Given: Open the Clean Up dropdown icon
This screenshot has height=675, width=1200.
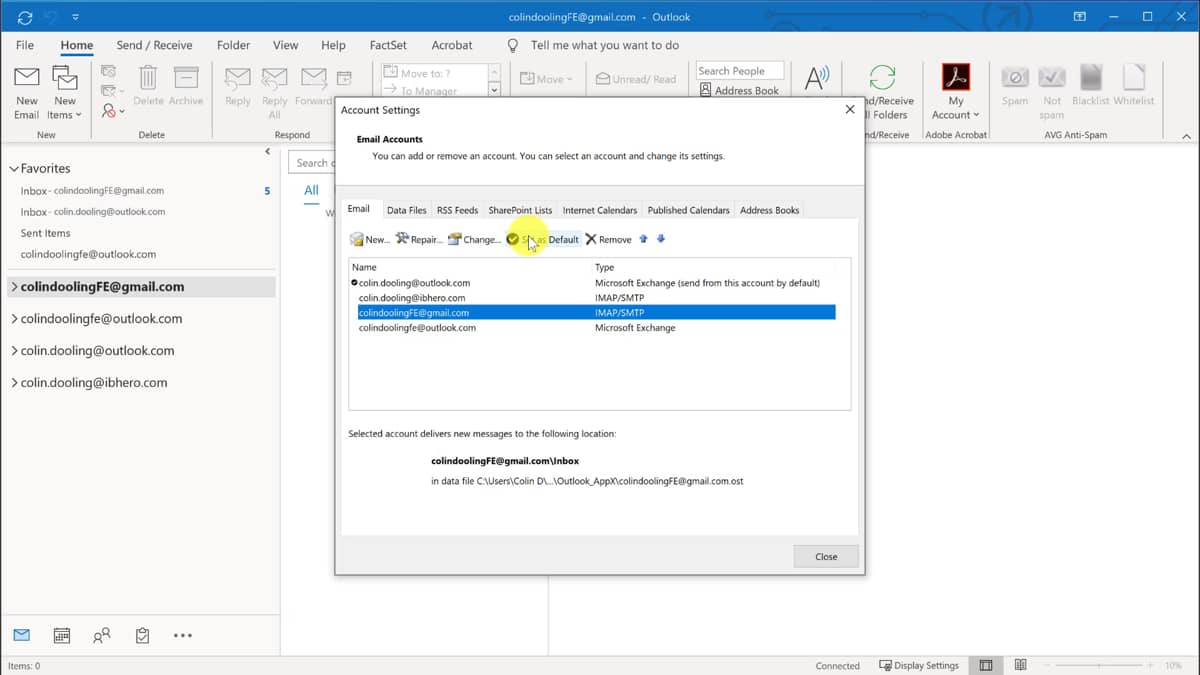Looking at the screenshot, I should coord(113,91).
